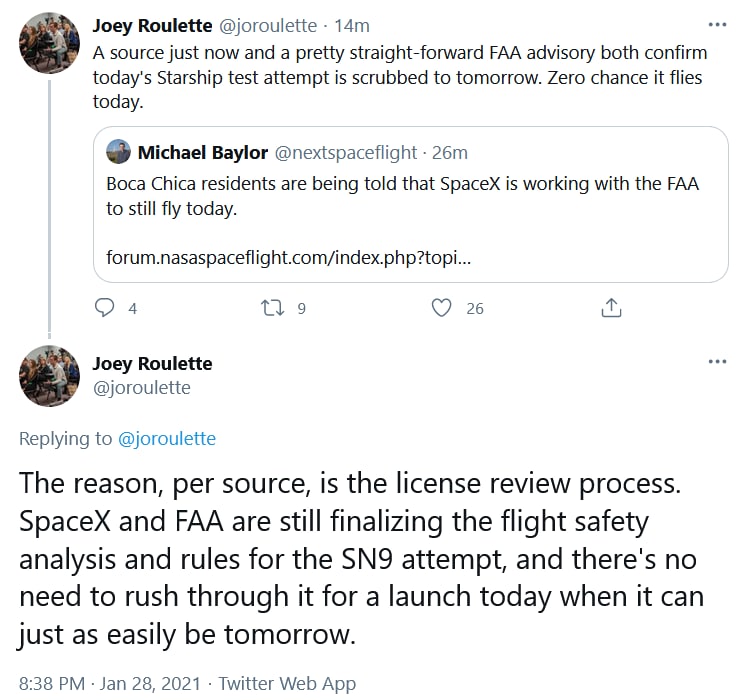Open the forum.nasaspaceflight.com link

(x=288, y=258)
